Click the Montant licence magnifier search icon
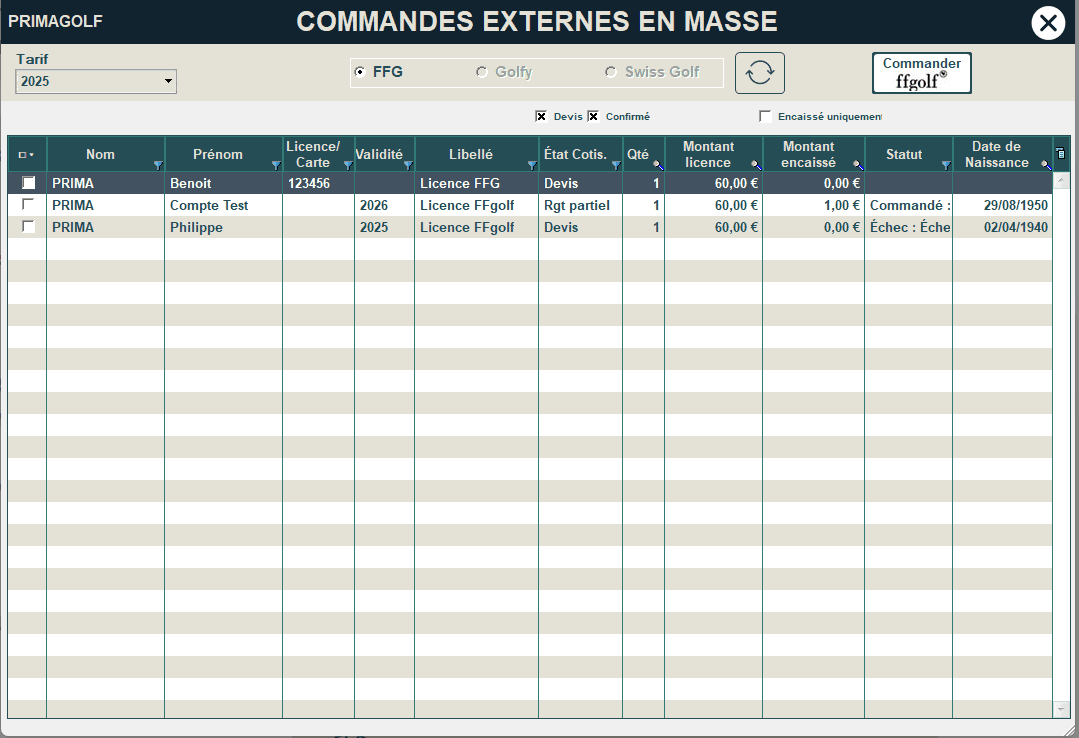Image resolution: width=1079 pixels, height=738 pixels. pos(756,165)
